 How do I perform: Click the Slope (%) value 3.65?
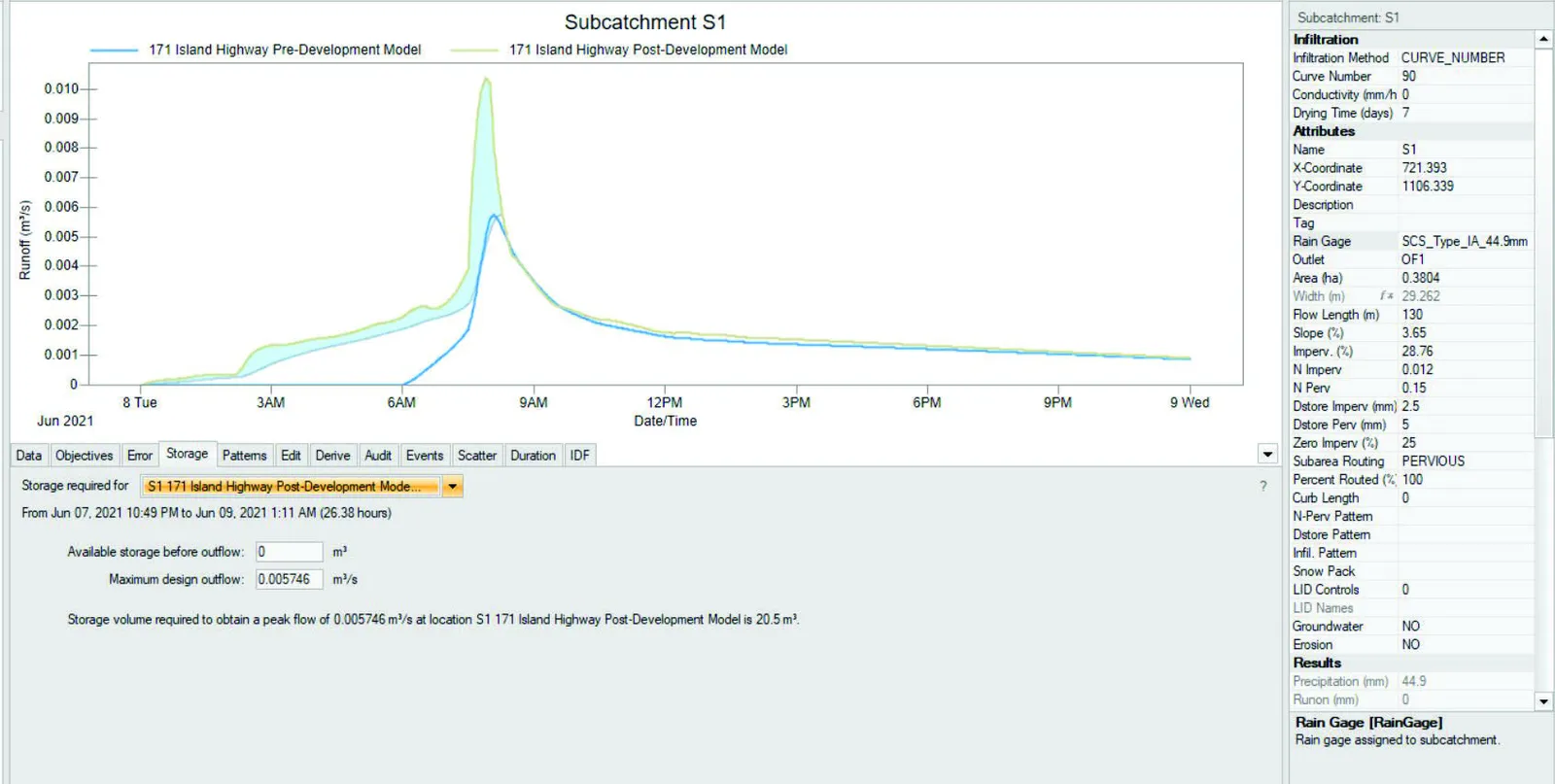(x=1414, y=333)
